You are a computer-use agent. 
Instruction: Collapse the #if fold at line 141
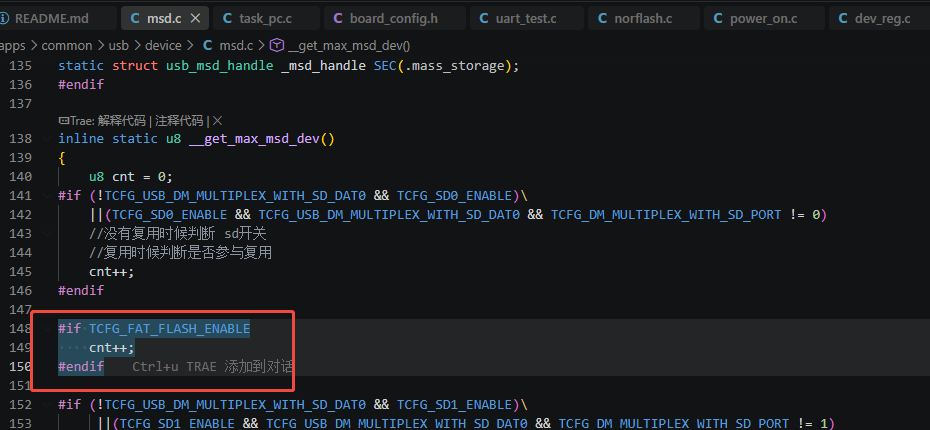(47, 196)
